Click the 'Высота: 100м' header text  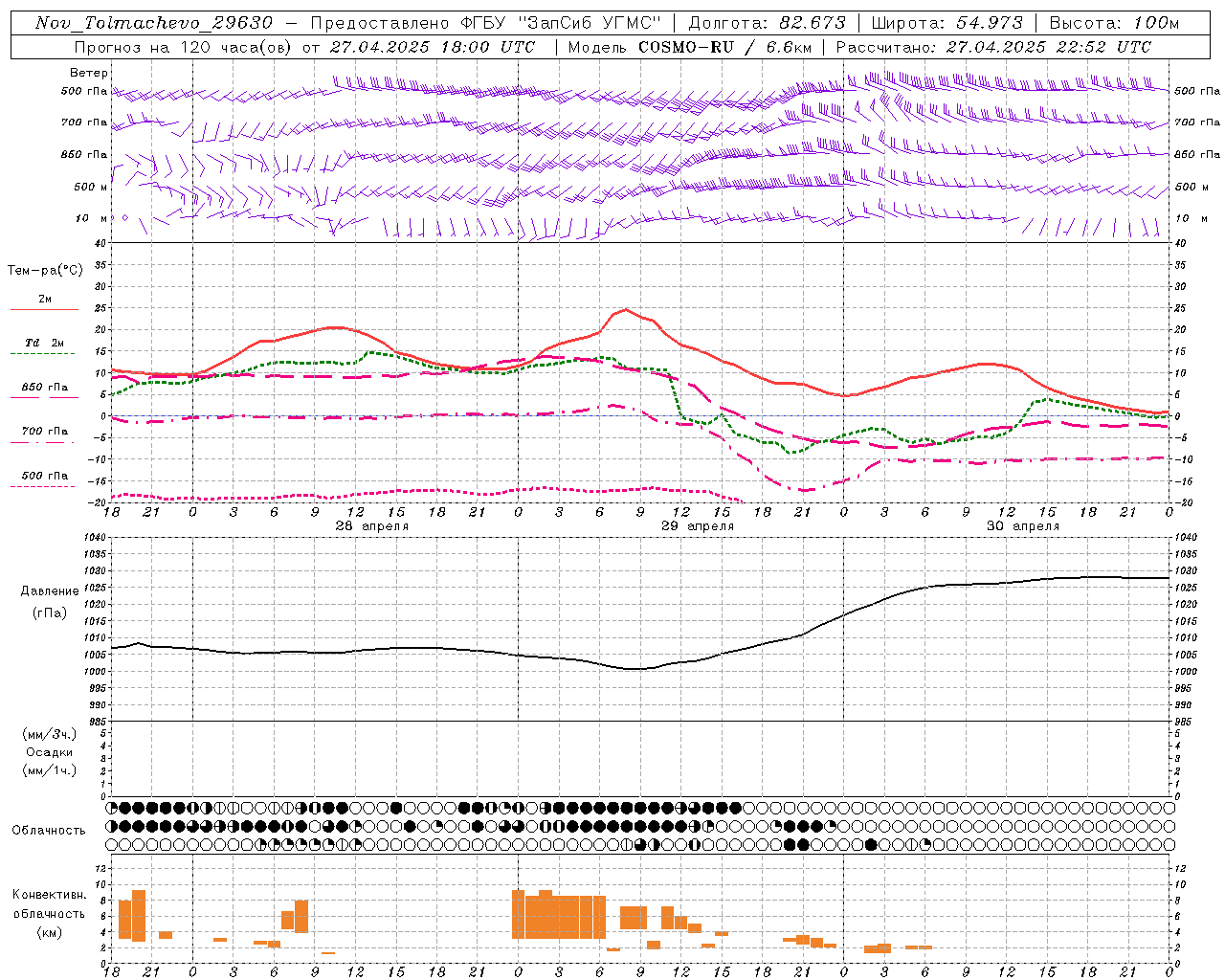(x=1114, y=23)
